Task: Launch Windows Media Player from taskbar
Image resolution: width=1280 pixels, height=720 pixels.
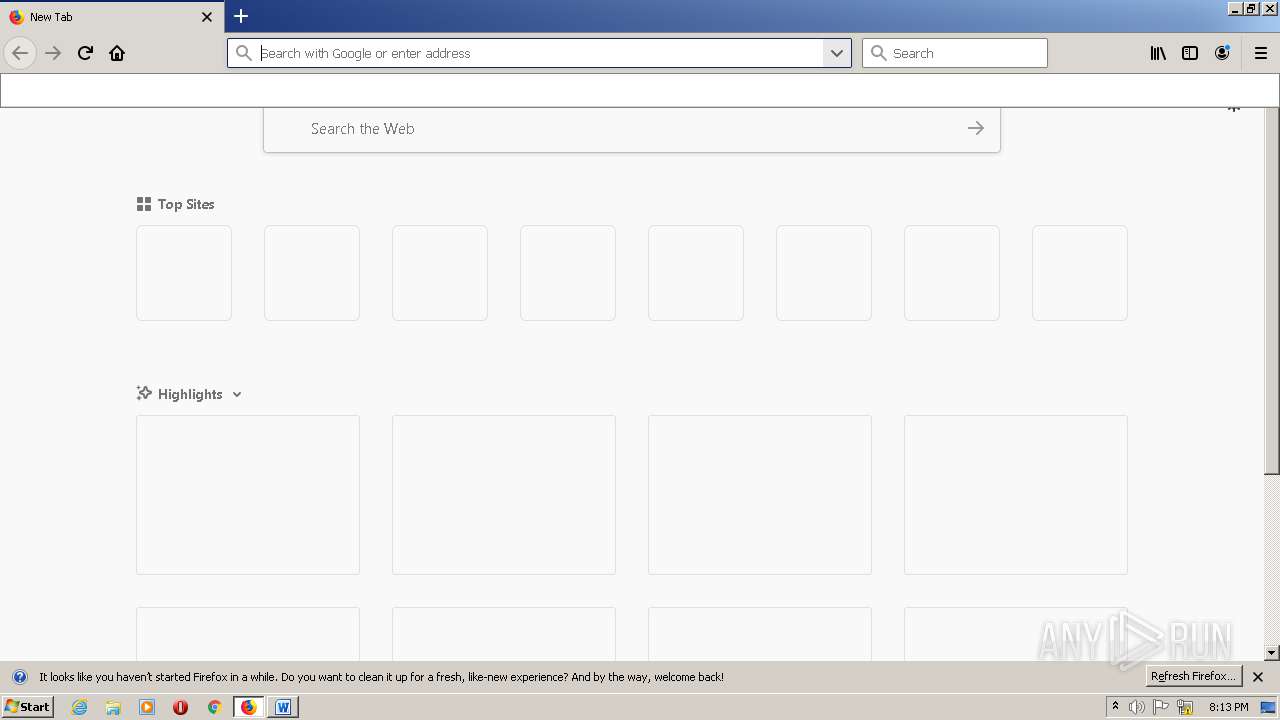Action: pos(147,707)
